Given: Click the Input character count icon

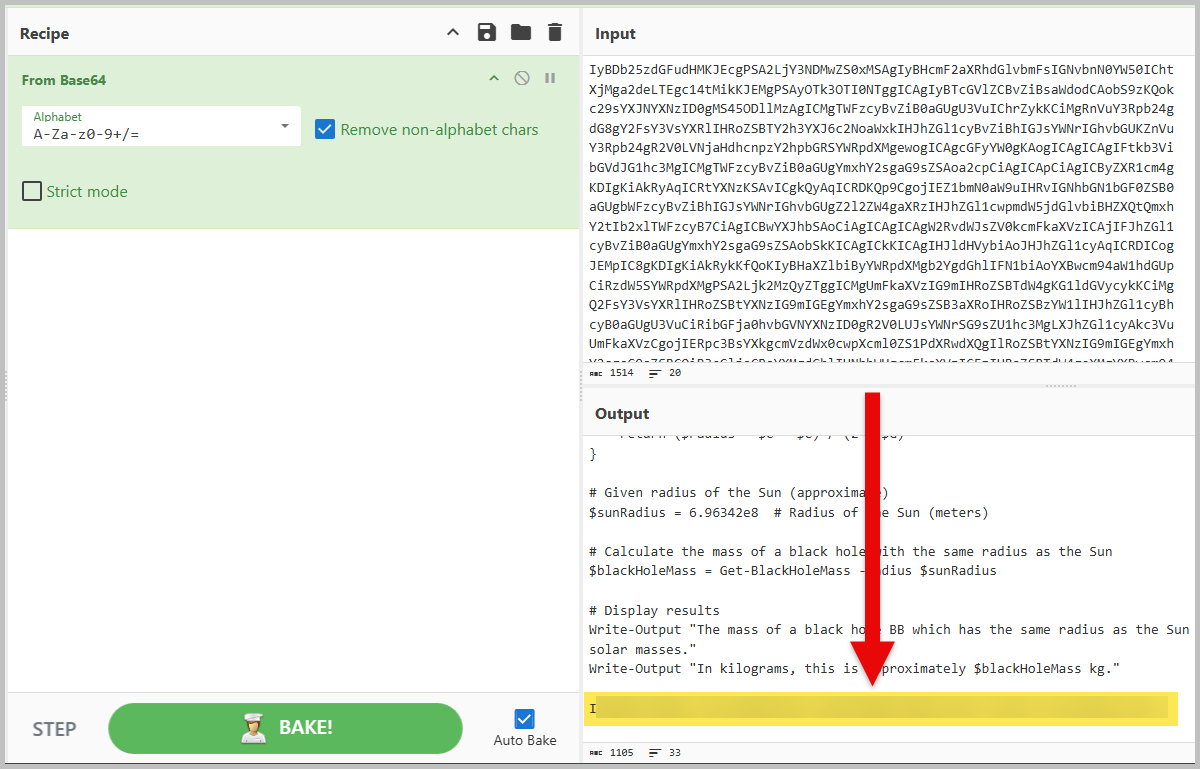Looking at the screenshot, I should [596, 373].
